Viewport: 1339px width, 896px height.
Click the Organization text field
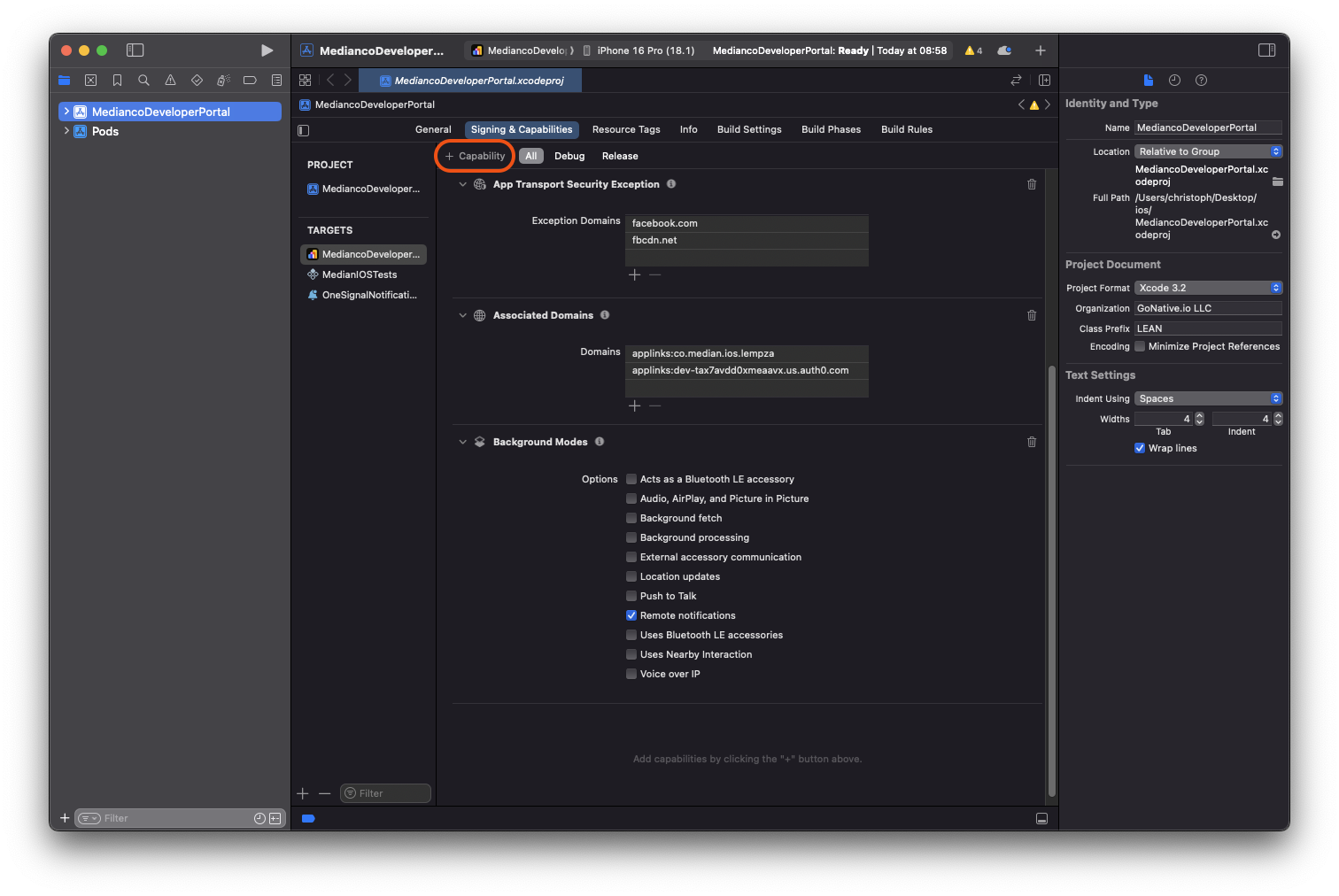pos(1208,308)
